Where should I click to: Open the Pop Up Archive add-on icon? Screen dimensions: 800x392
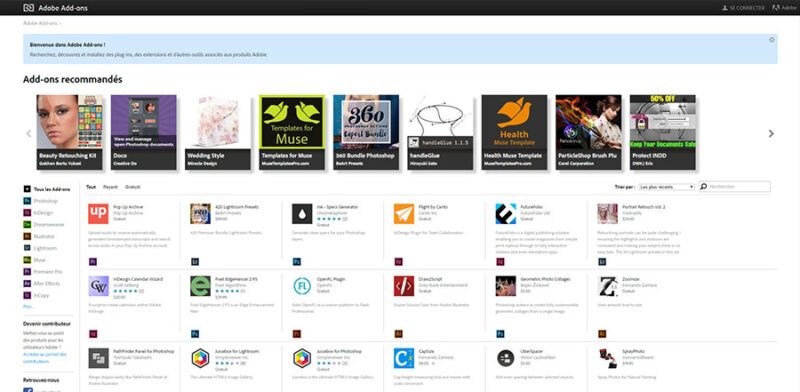[98, 214]
